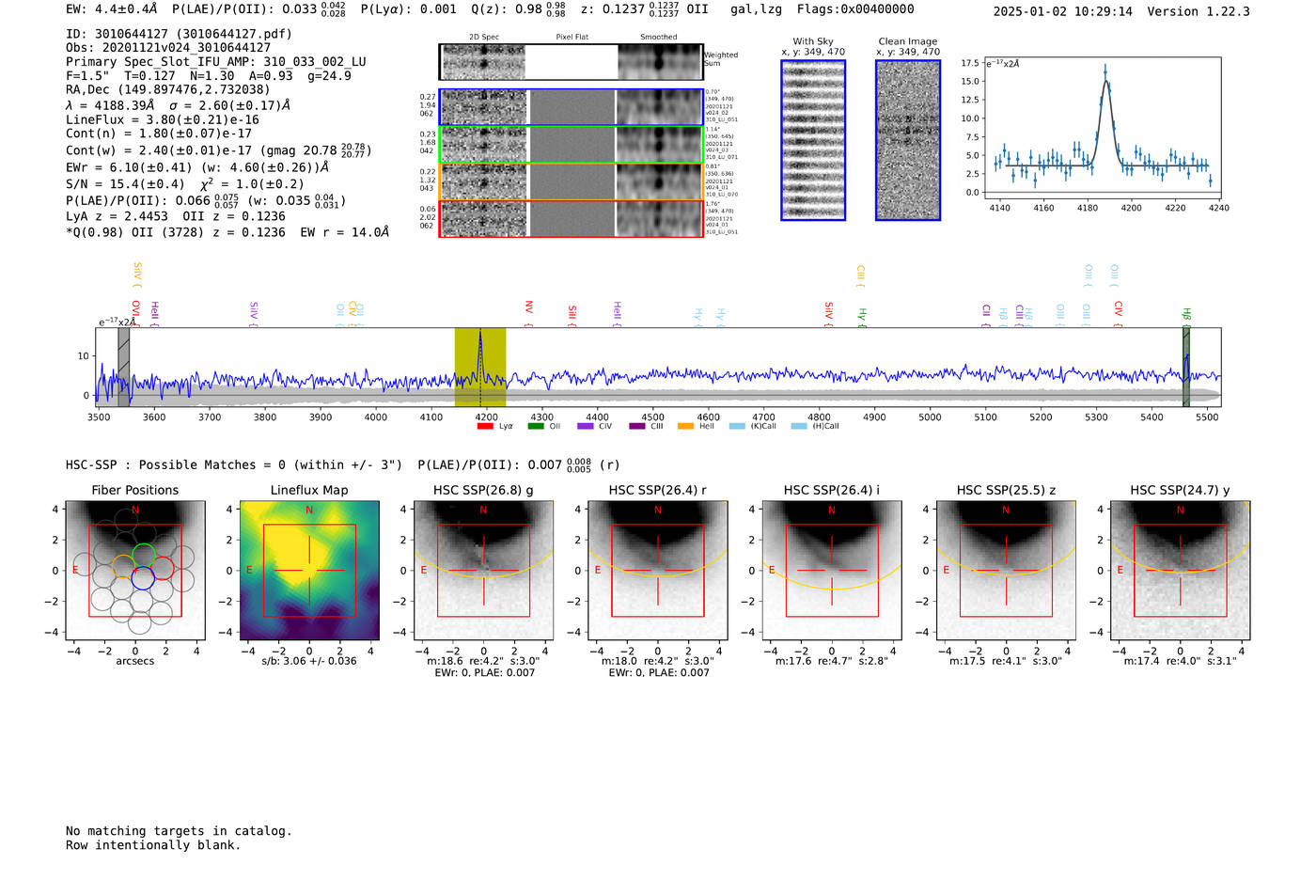This screenshot has width=1316, height=896.
Task: Click the red-framed 2D spectrum row
Action: tap(572, 219)
